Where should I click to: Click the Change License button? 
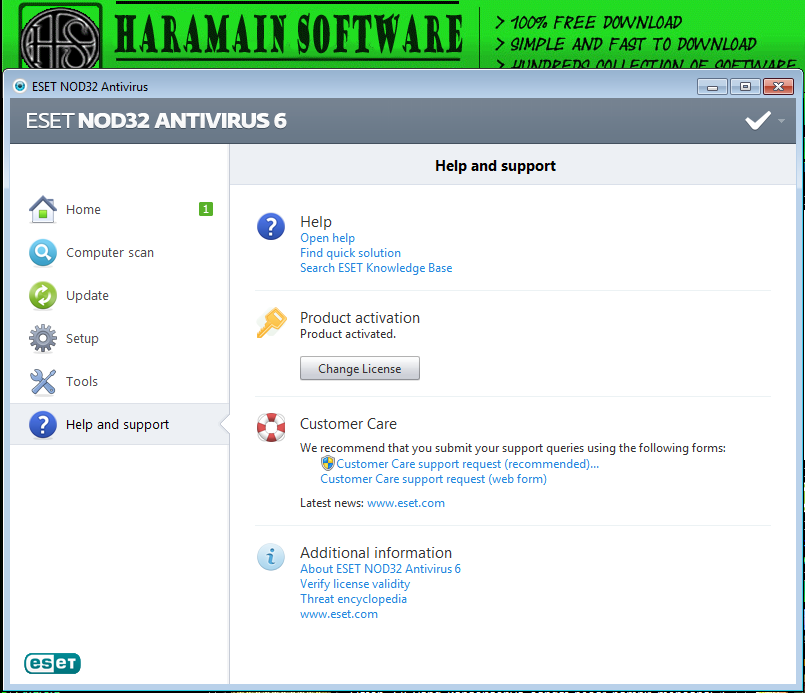point(360,369)
